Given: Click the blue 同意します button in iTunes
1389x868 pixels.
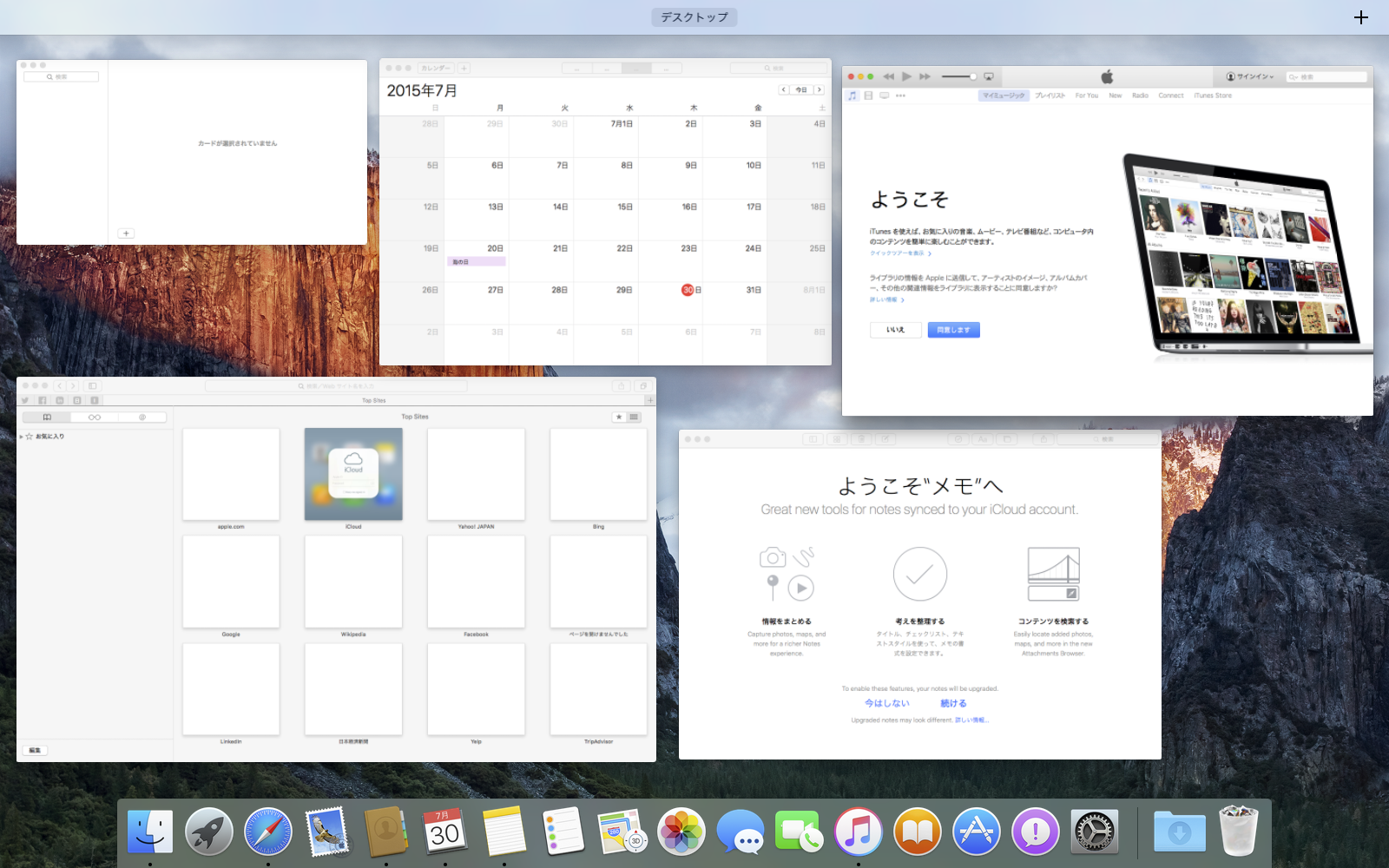Looking at the screenshot, I should tap(954, 330).
